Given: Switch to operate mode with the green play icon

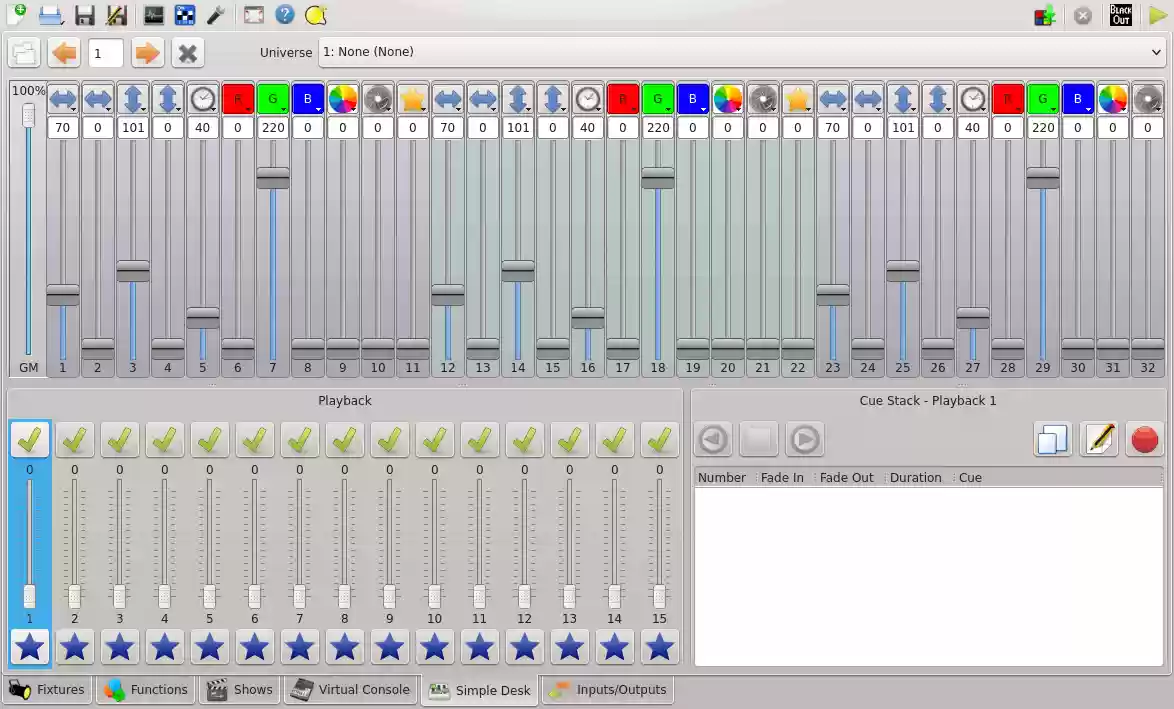Looking at the screenshot, I should coord(1158,15).
